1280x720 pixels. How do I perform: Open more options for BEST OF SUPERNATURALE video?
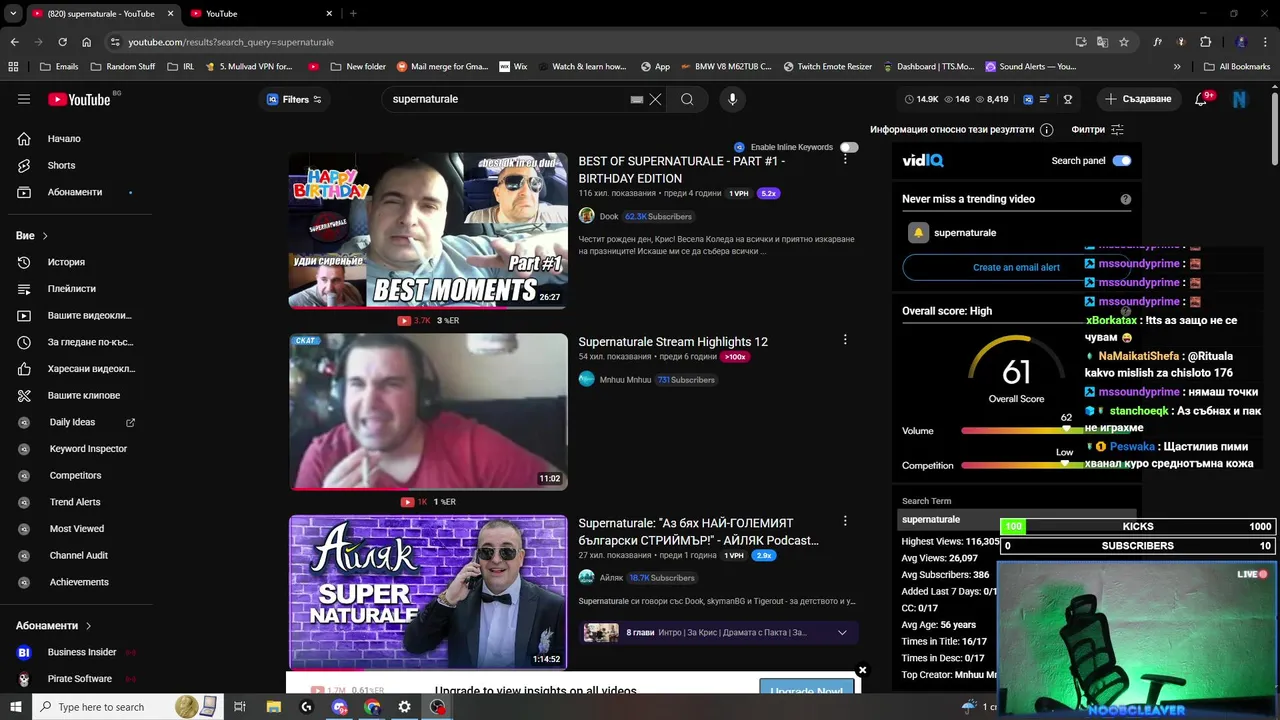845,159
